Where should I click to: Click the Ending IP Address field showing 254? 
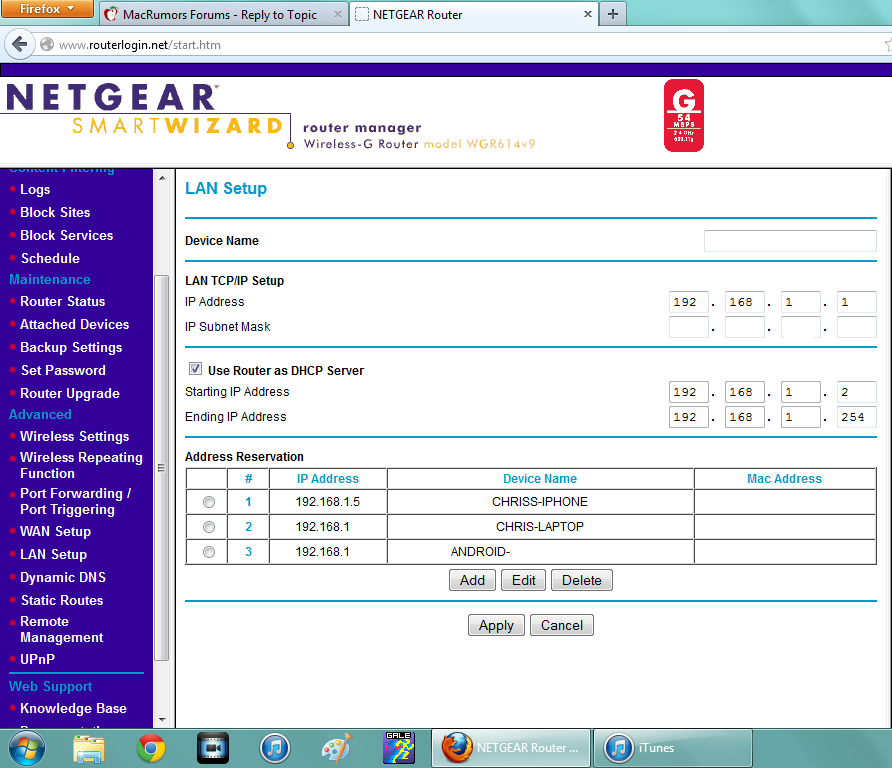pyautogui.click(x=856, y=417)
